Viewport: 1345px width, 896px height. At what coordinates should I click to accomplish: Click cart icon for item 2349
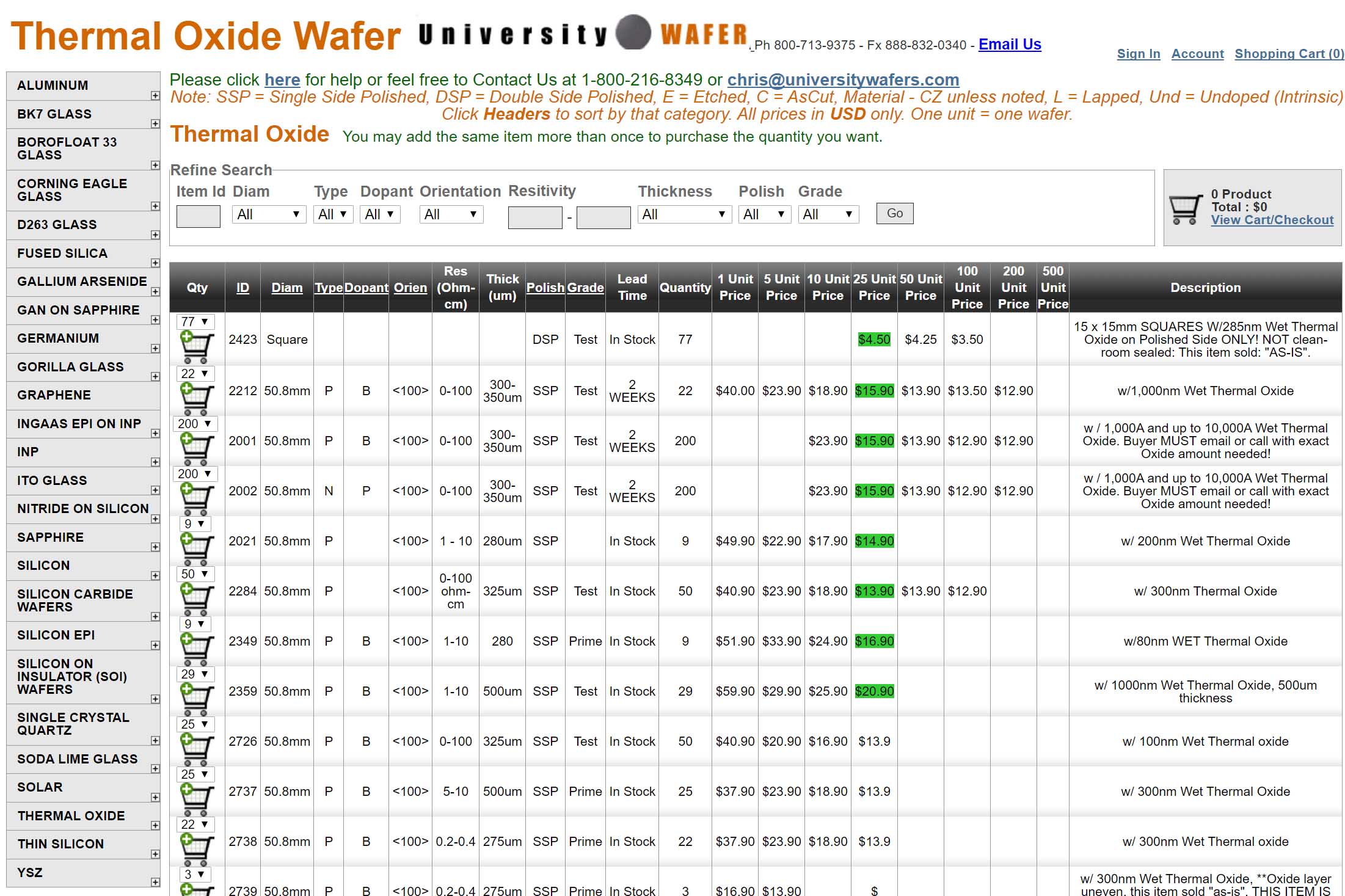196,648
